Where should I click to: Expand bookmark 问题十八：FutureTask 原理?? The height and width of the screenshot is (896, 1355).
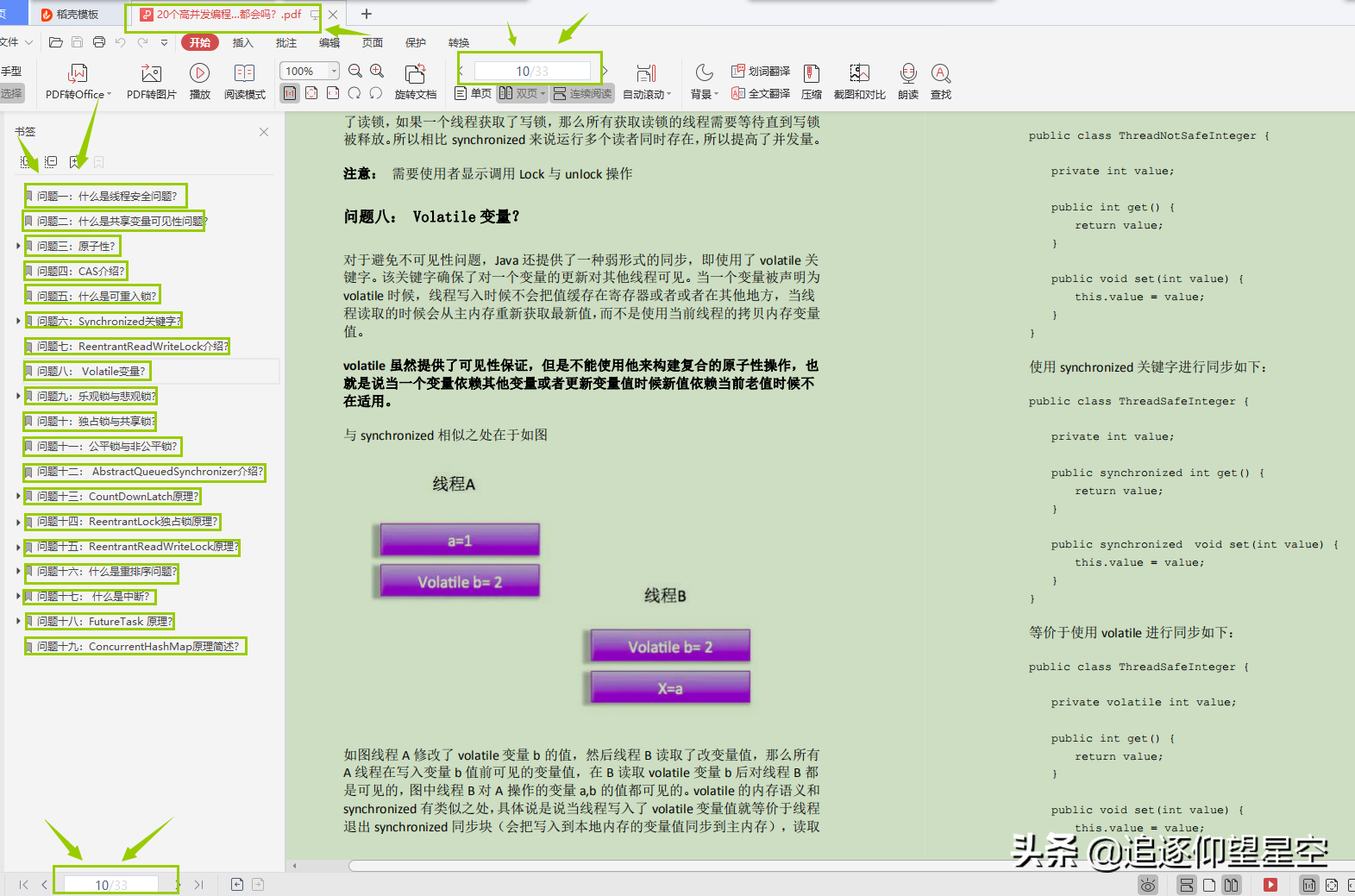point(18,621)
